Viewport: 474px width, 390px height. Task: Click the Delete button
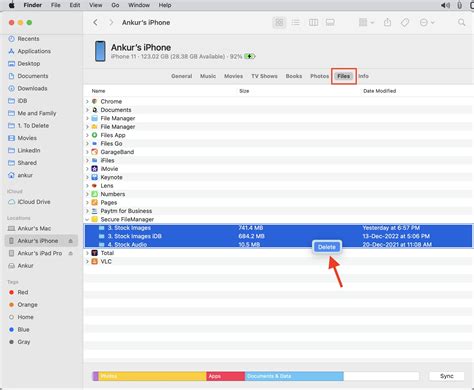[x=327, y=247]
